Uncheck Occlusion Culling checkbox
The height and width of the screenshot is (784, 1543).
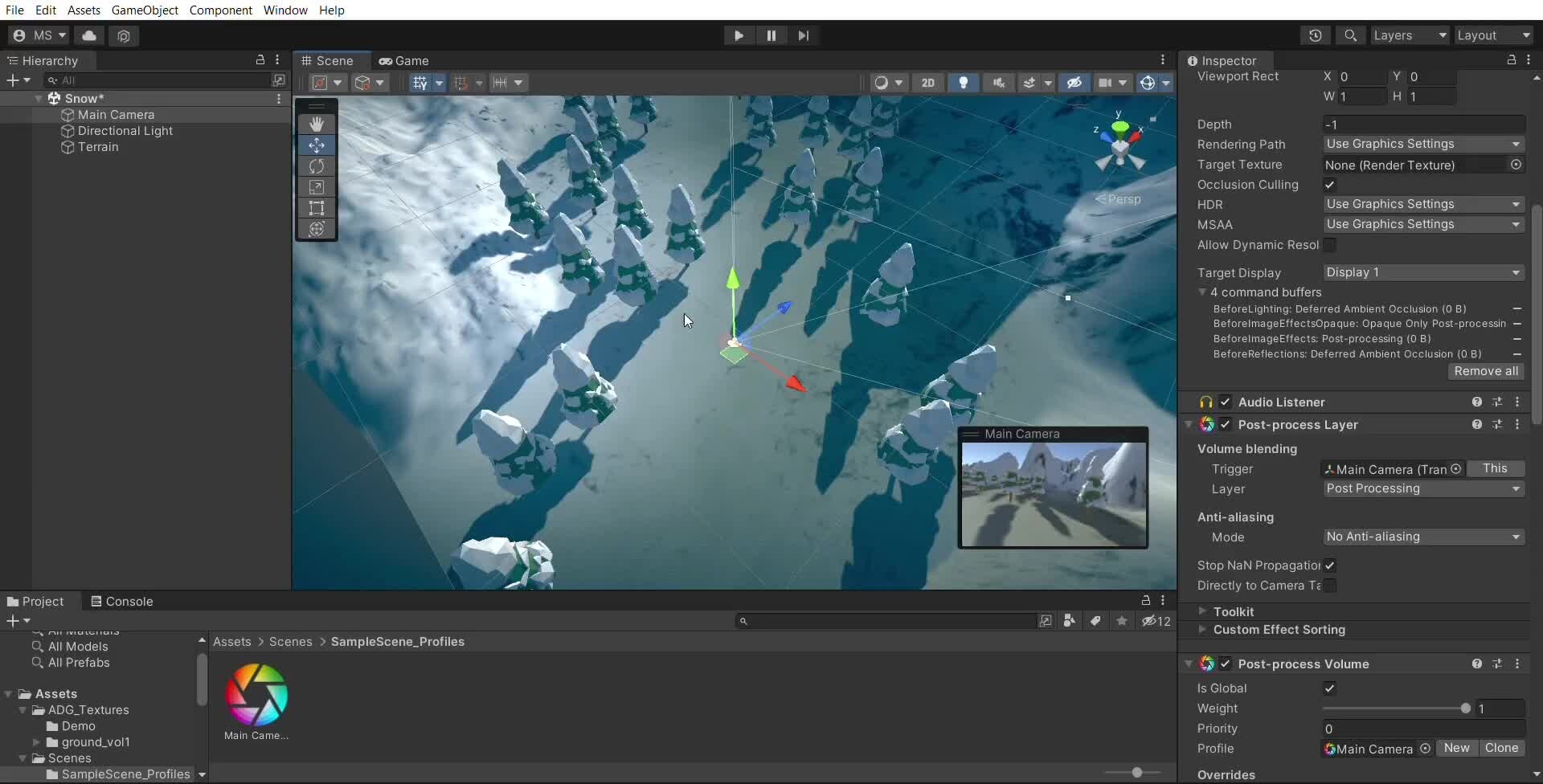(x=1330, y=185)
